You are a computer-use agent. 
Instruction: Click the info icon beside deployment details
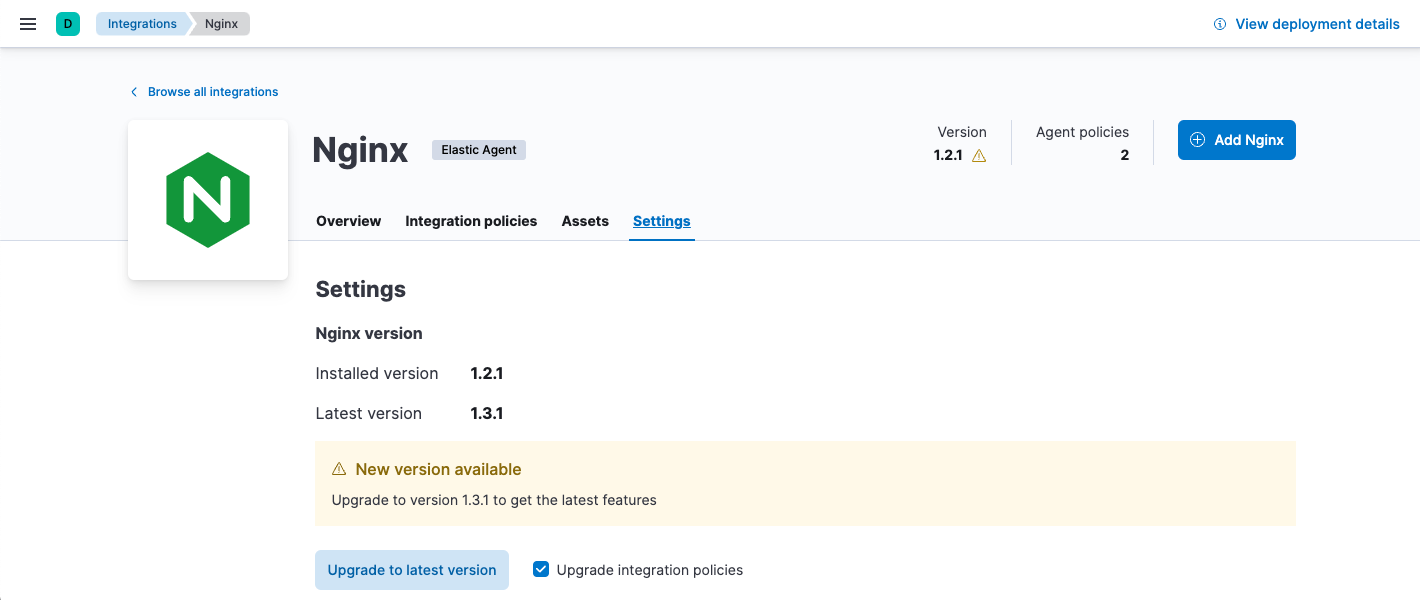1218,23
